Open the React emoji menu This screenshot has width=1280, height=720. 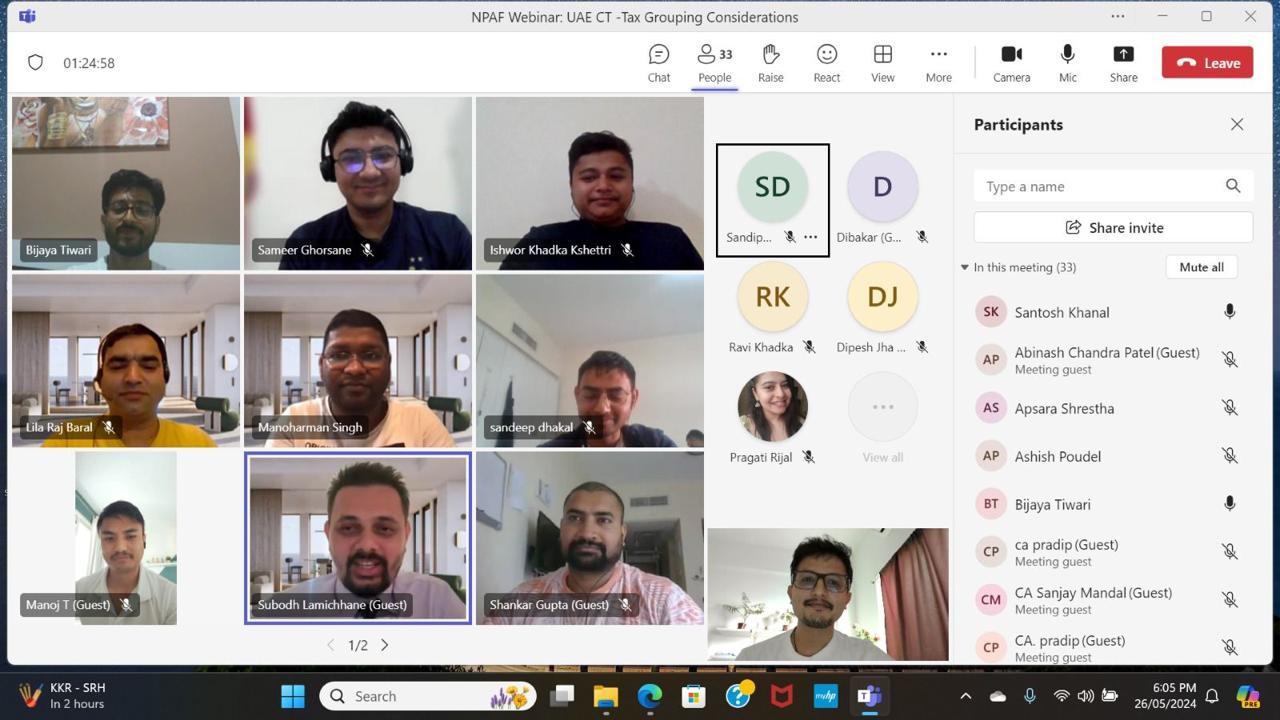[826, 63]
